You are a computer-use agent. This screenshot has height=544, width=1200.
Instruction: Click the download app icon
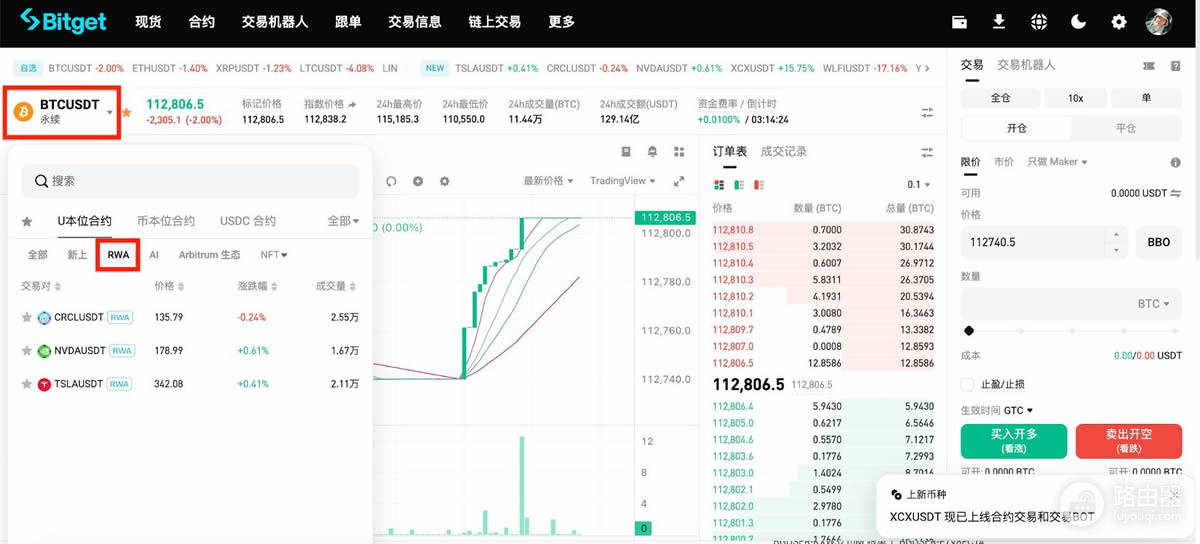click(x=999, y=21)
